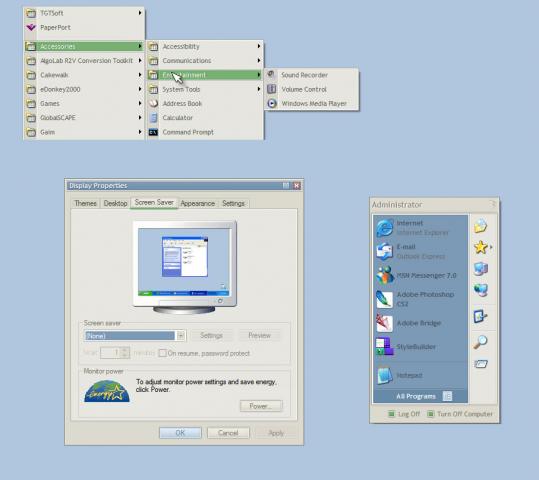Expand the System Tools submenu arrow
Viewport: 539px width, 480px height.
[258, 89]
